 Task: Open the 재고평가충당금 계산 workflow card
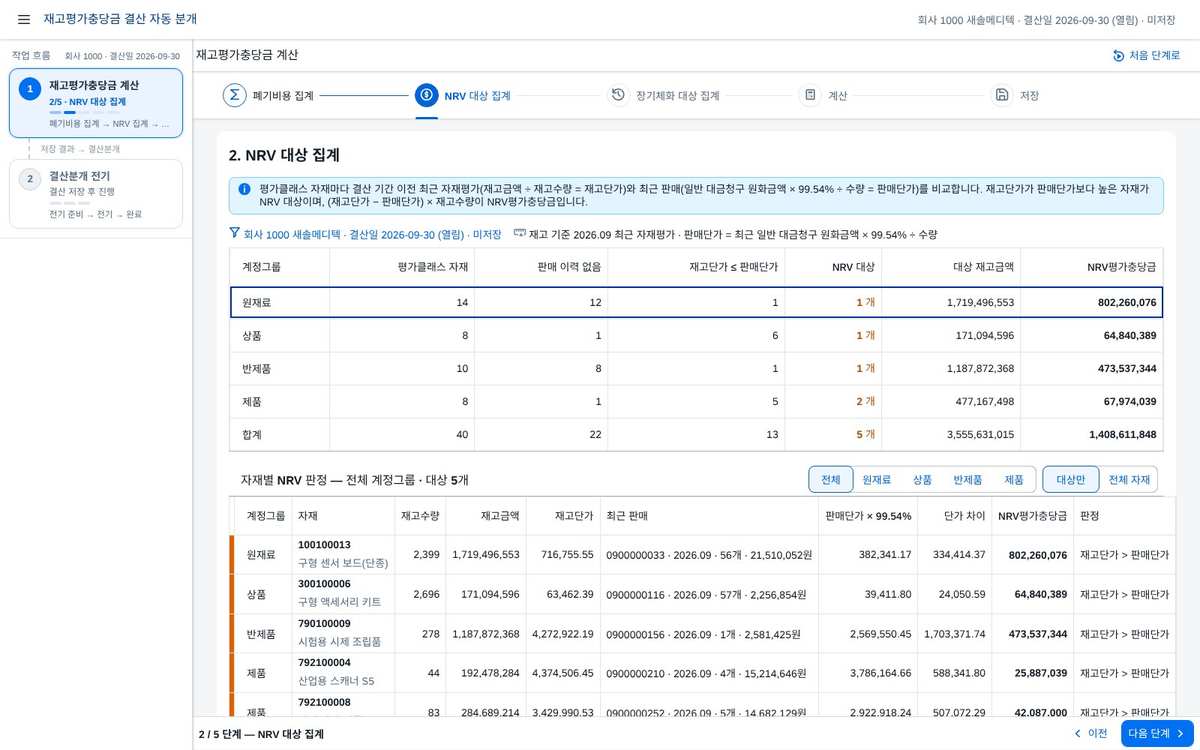96,103
